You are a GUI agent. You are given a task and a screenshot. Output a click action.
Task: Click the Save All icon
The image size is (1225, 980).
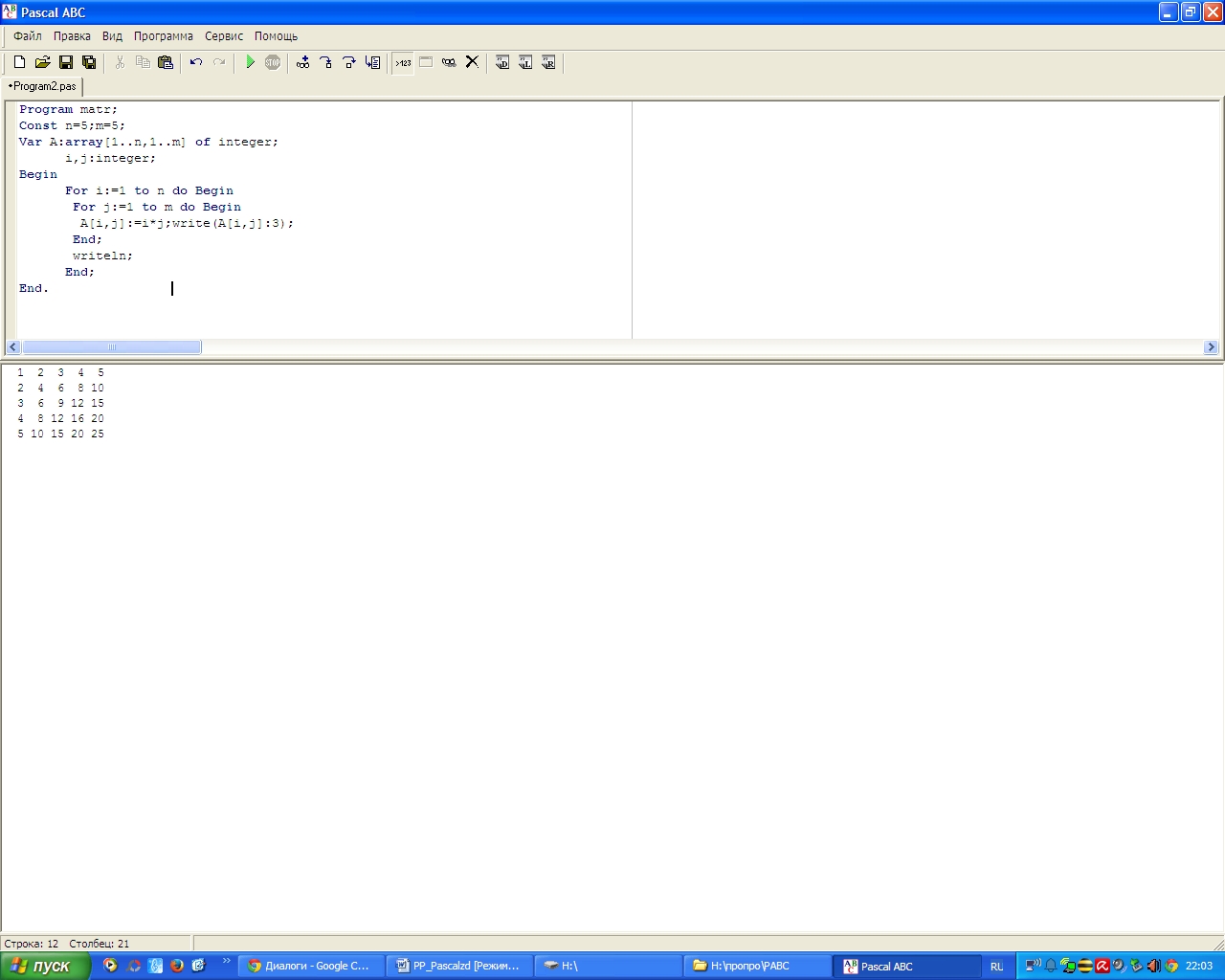[x=89, y=62]
